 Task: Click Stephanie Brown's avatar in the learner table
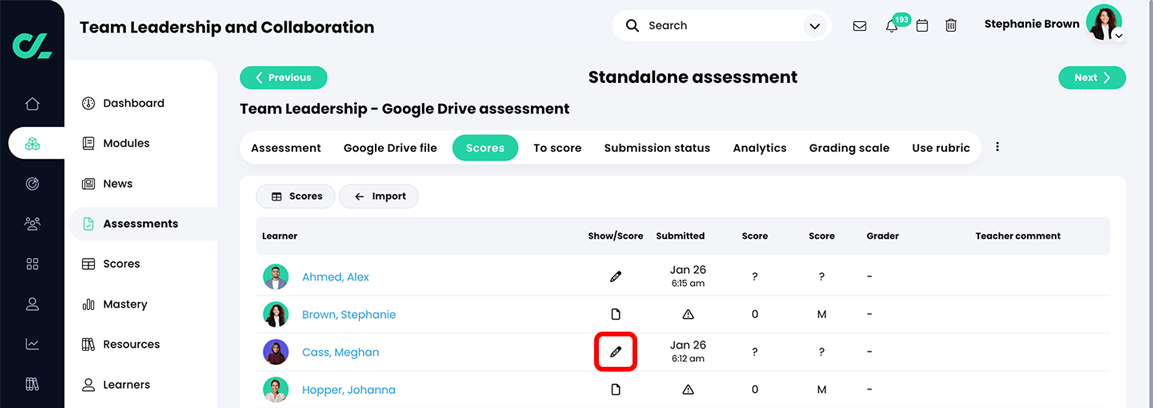point(275,315)
